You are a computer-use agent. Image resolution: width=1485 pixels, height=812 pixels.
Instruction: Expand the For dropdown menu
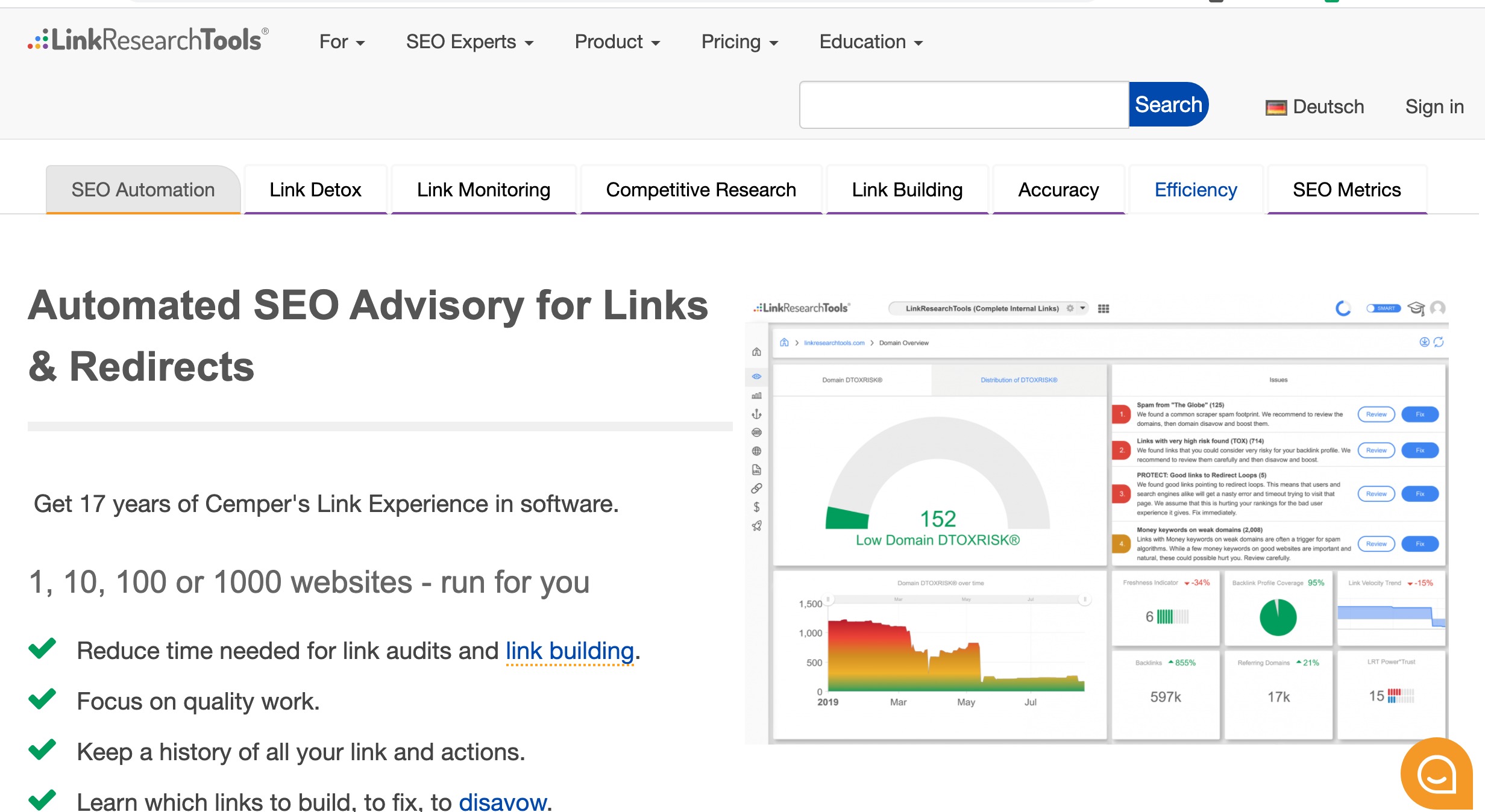342,42
